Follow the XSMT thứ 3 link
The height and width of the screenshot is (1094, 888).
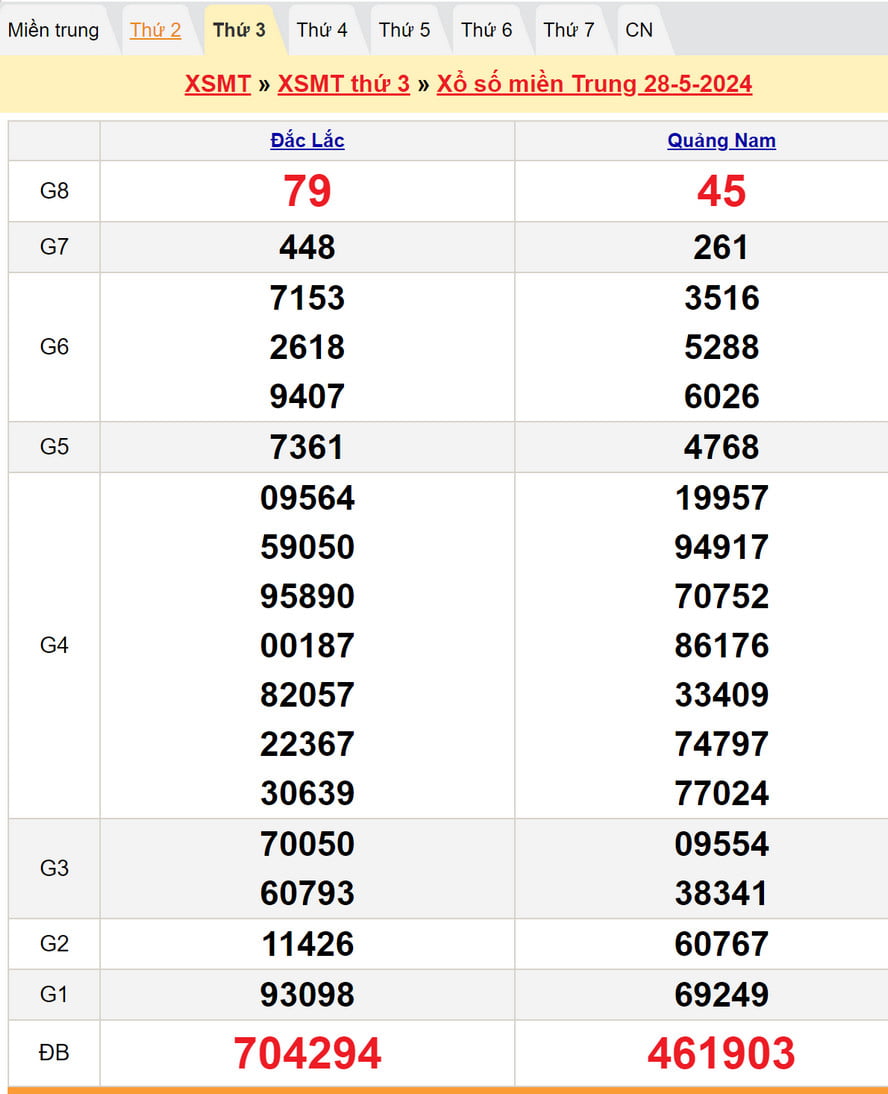tap(343, 83)
